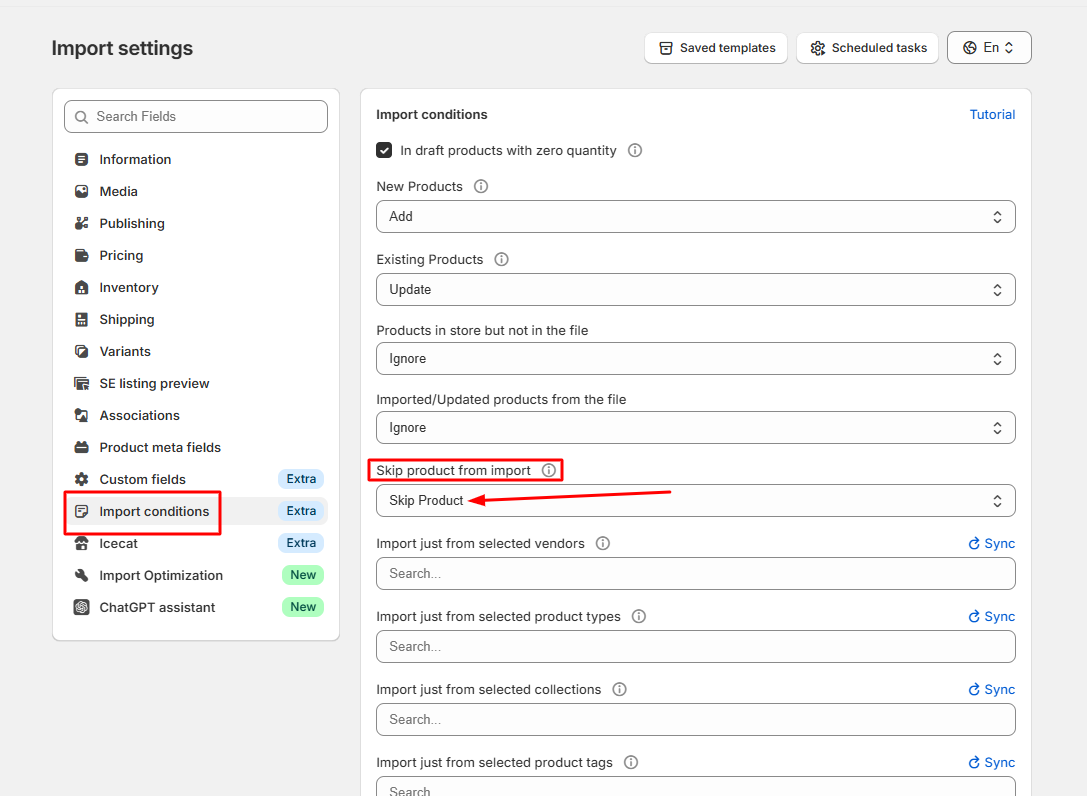Show info for zero quantity draft option

click(634, 150)
